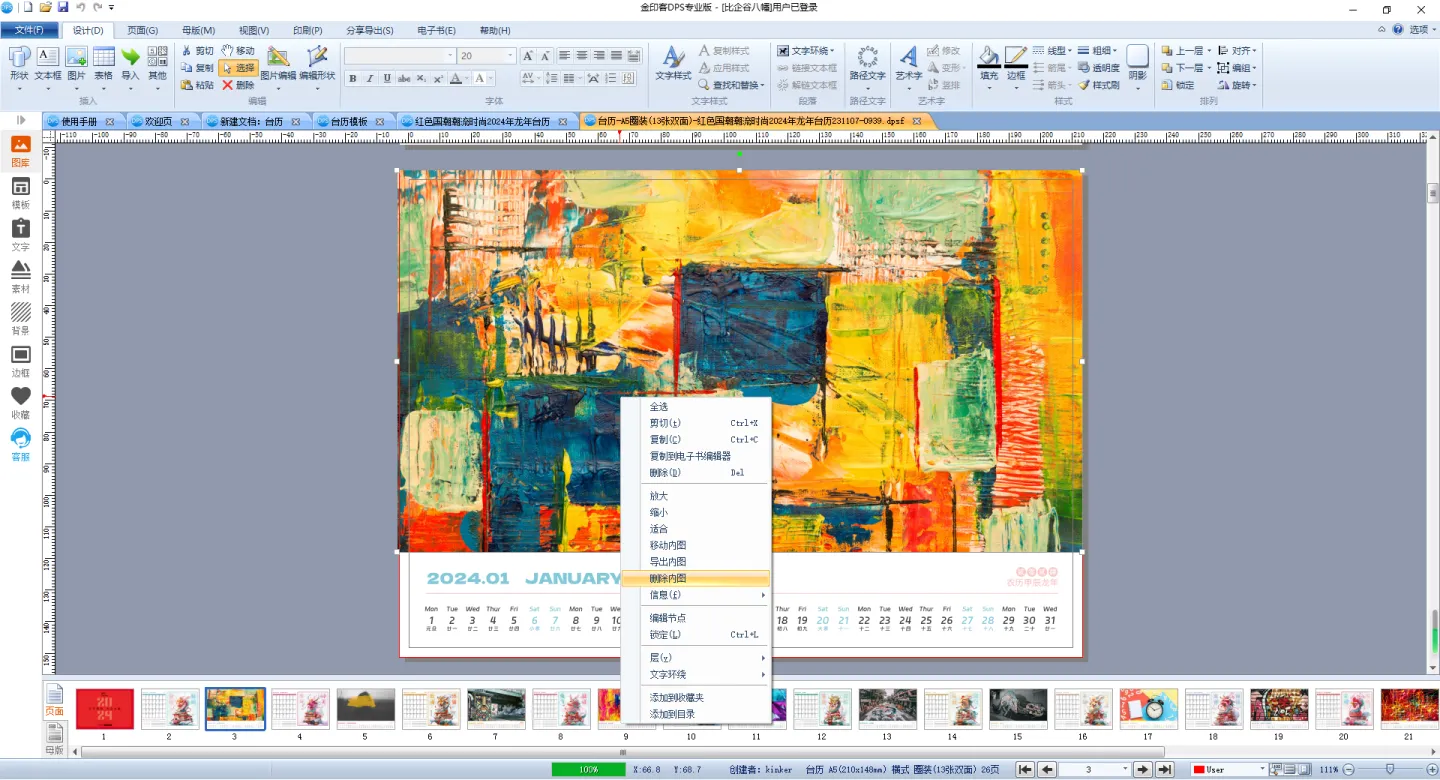The height and width of the screenshot is (780, 1440).
Task: Toggle italic text formatting
Action: click(369, 79)
